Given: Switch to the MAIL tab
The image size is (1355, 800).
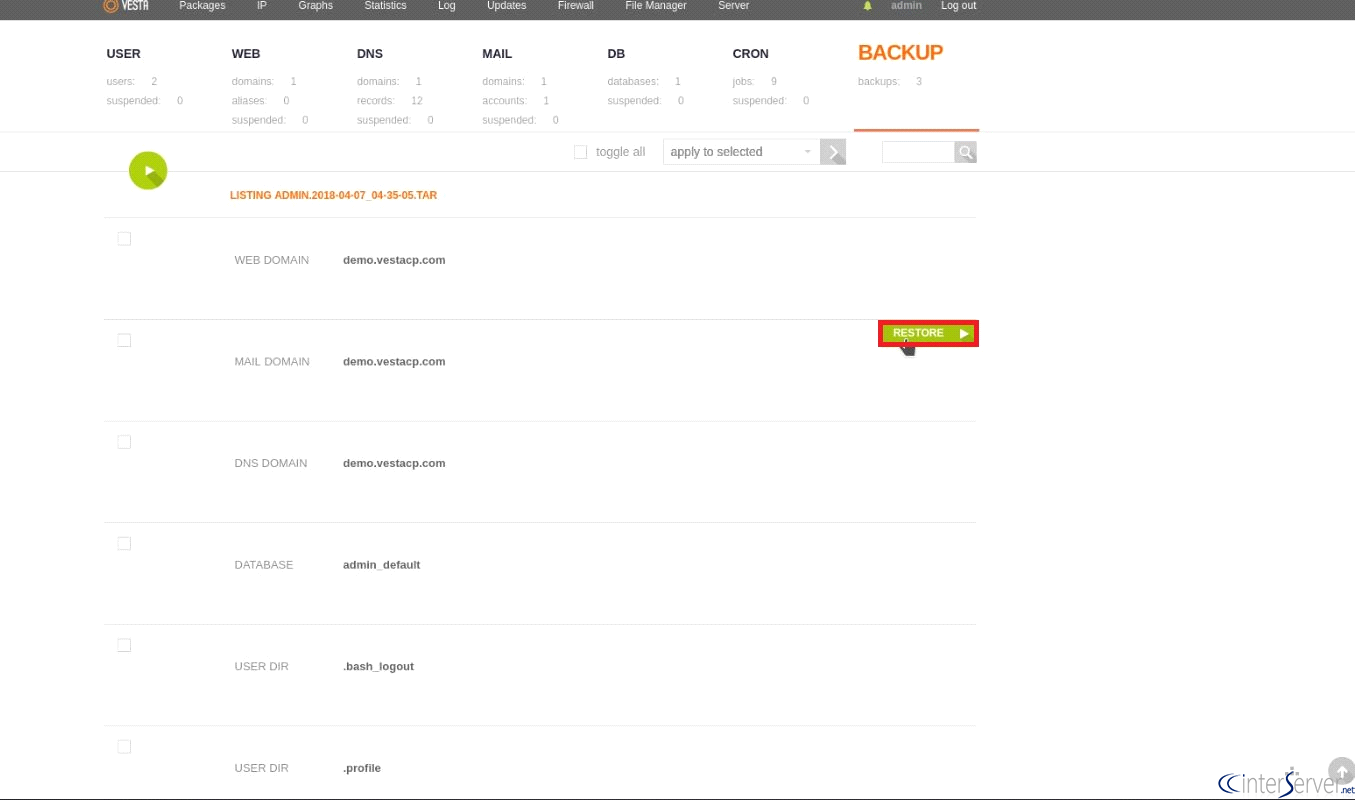Looking at the screenshot, I should [498, 54].
